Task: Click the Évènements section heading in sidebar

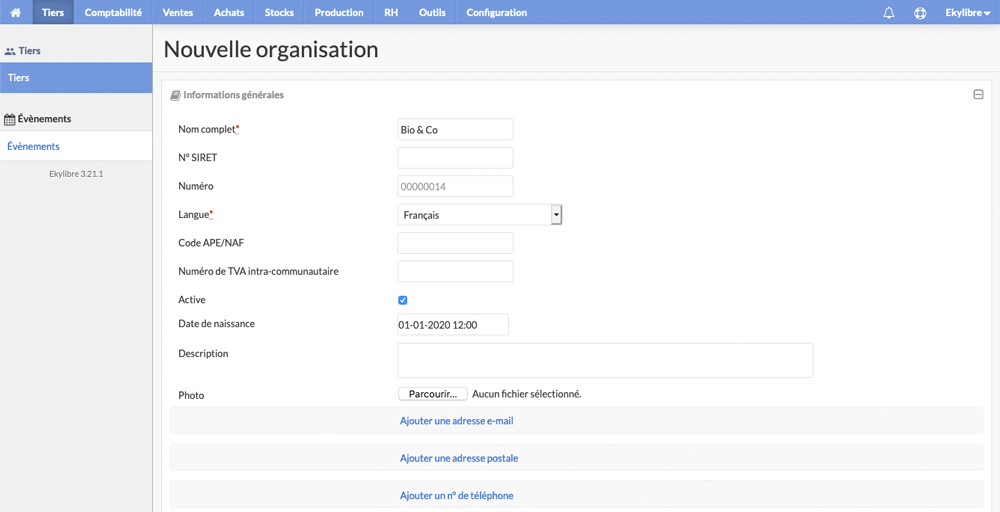Action: point(44,119)
